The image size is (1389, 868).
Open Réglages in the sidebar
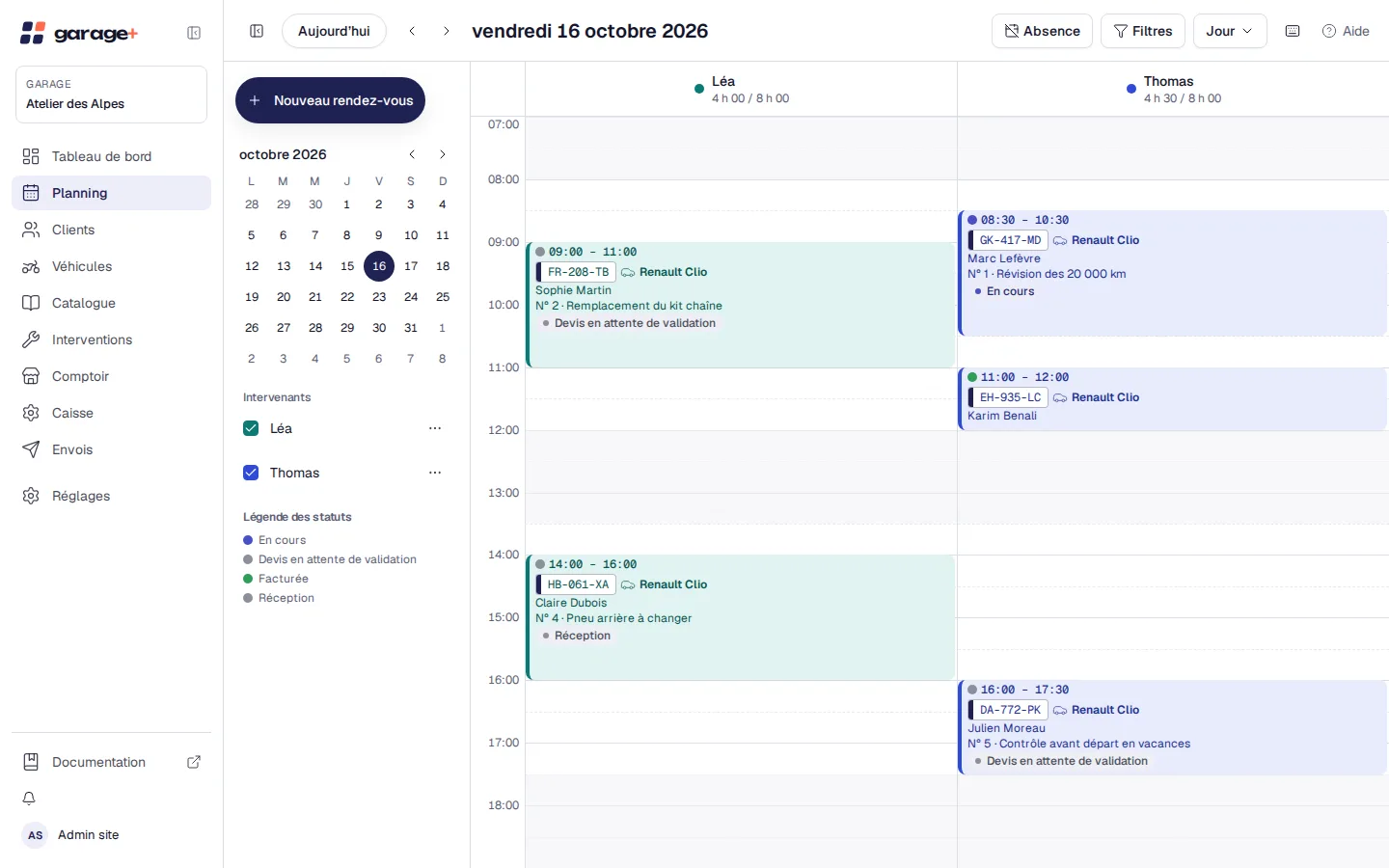[x=111, y=496]
